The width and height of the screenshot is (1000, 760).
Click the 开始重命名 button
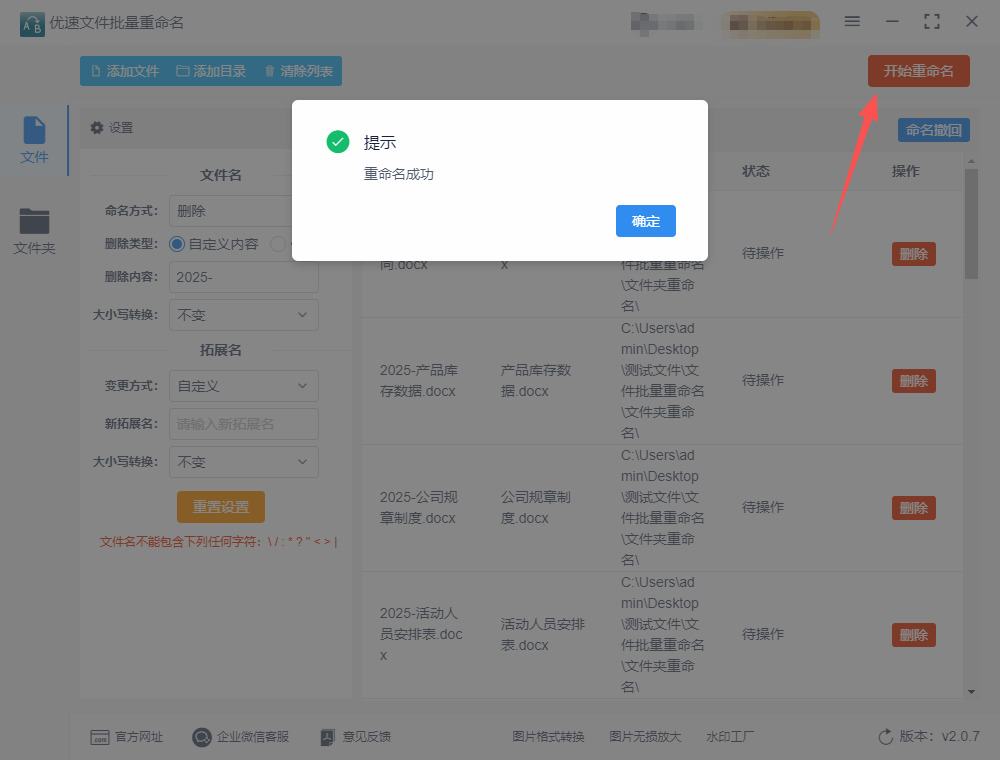918,71
